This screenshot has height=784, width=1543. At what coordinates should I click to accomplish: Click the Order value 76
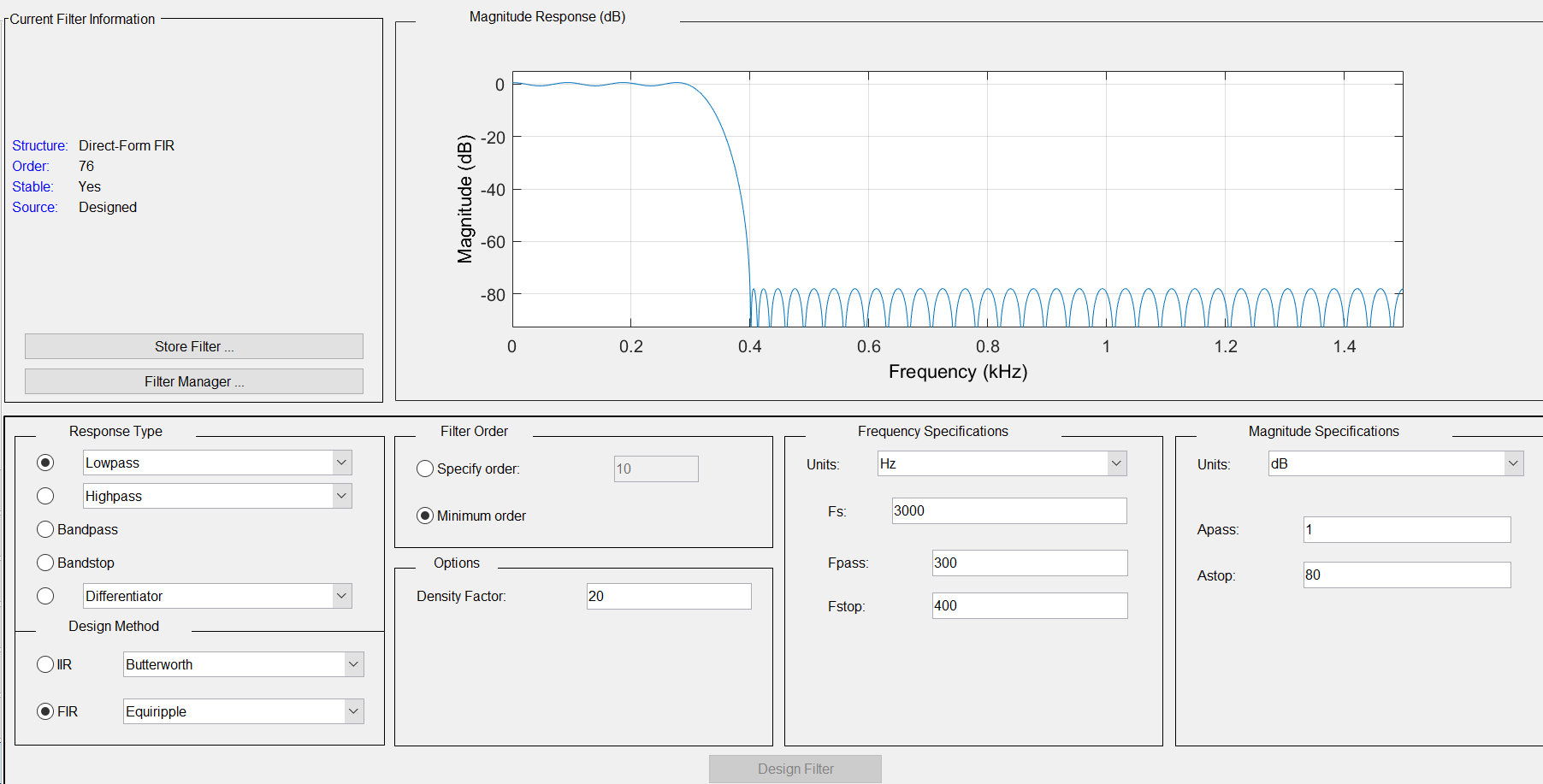[86, 166]
